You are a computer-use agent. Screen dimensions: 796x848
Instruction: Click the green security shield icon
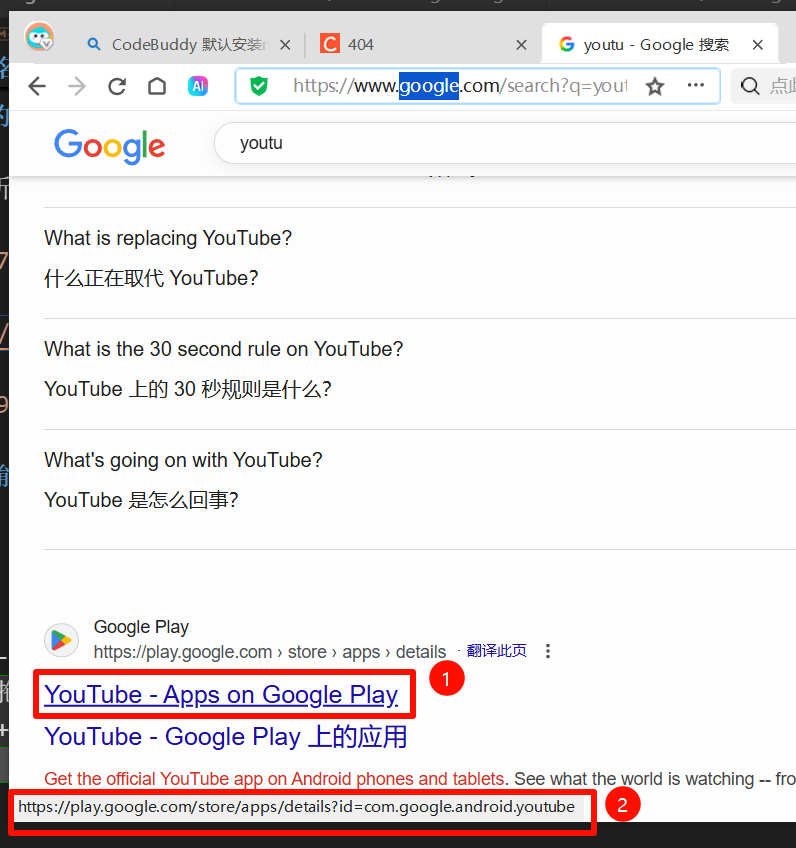(259, 85)
